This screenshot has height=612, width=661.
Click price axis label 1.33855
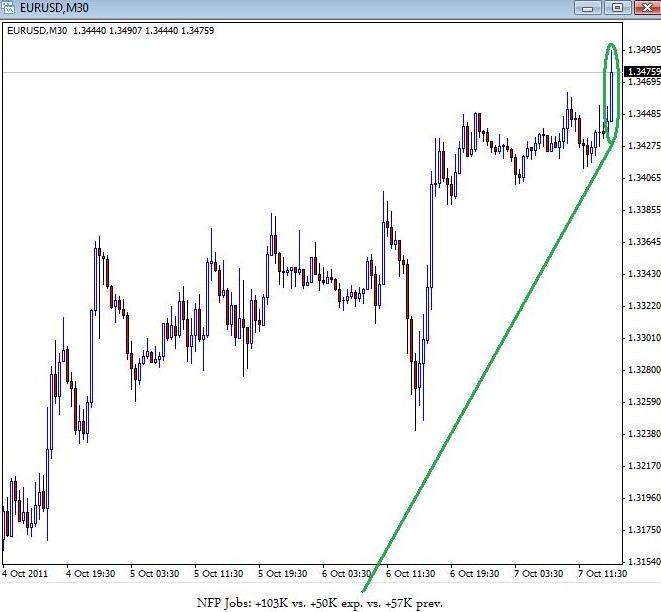pos(644,210)
